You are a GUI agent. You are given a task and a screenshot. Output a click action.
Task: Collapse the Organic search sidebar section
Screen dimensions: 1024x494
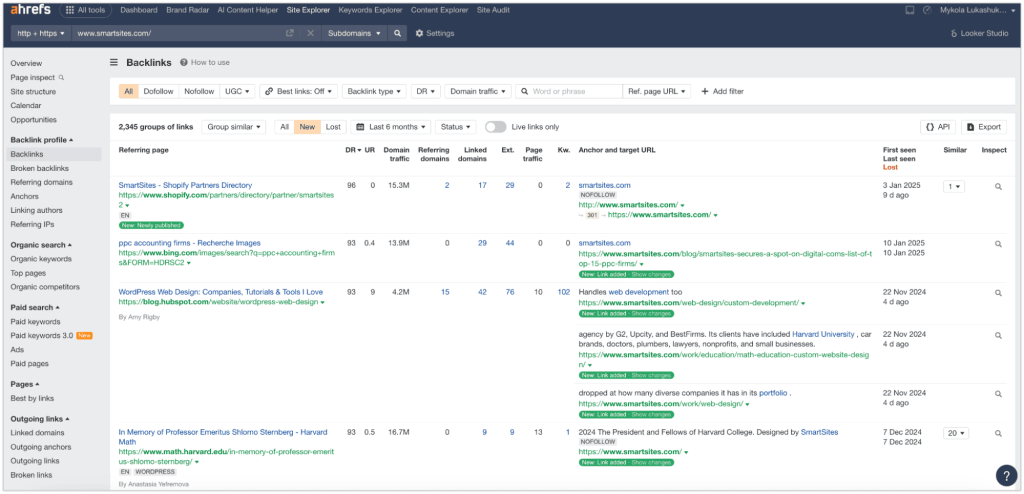[x=40, y=245]
